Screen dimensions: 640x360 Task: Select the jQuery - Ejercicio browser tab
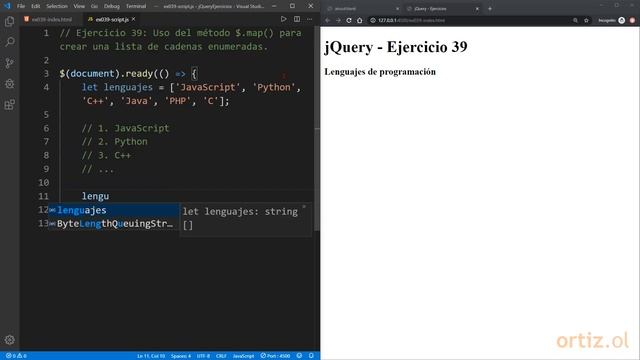(443, 9)
